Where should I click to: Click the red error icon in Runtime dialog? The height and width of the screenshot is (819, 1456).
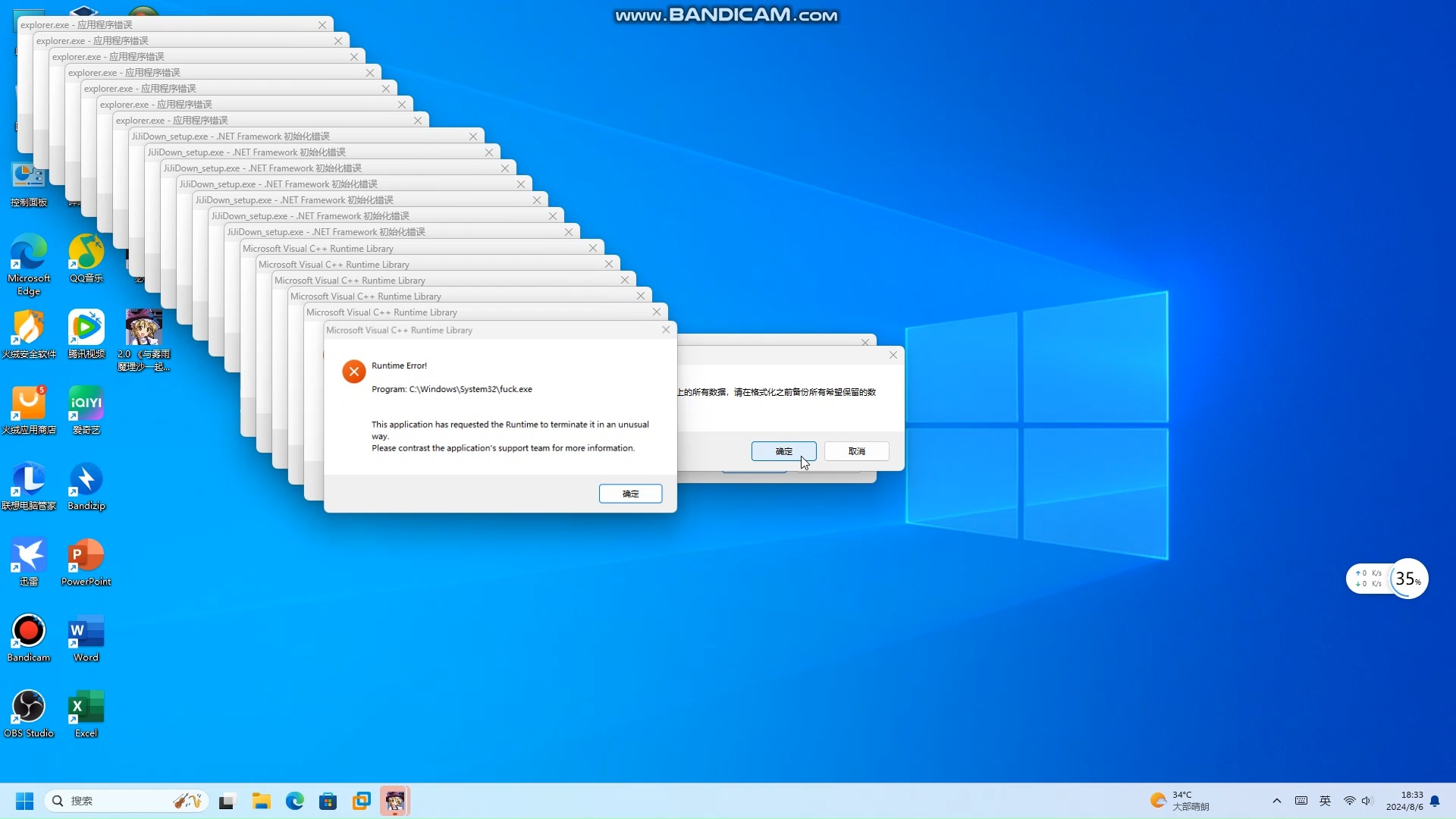pos(353,372)
